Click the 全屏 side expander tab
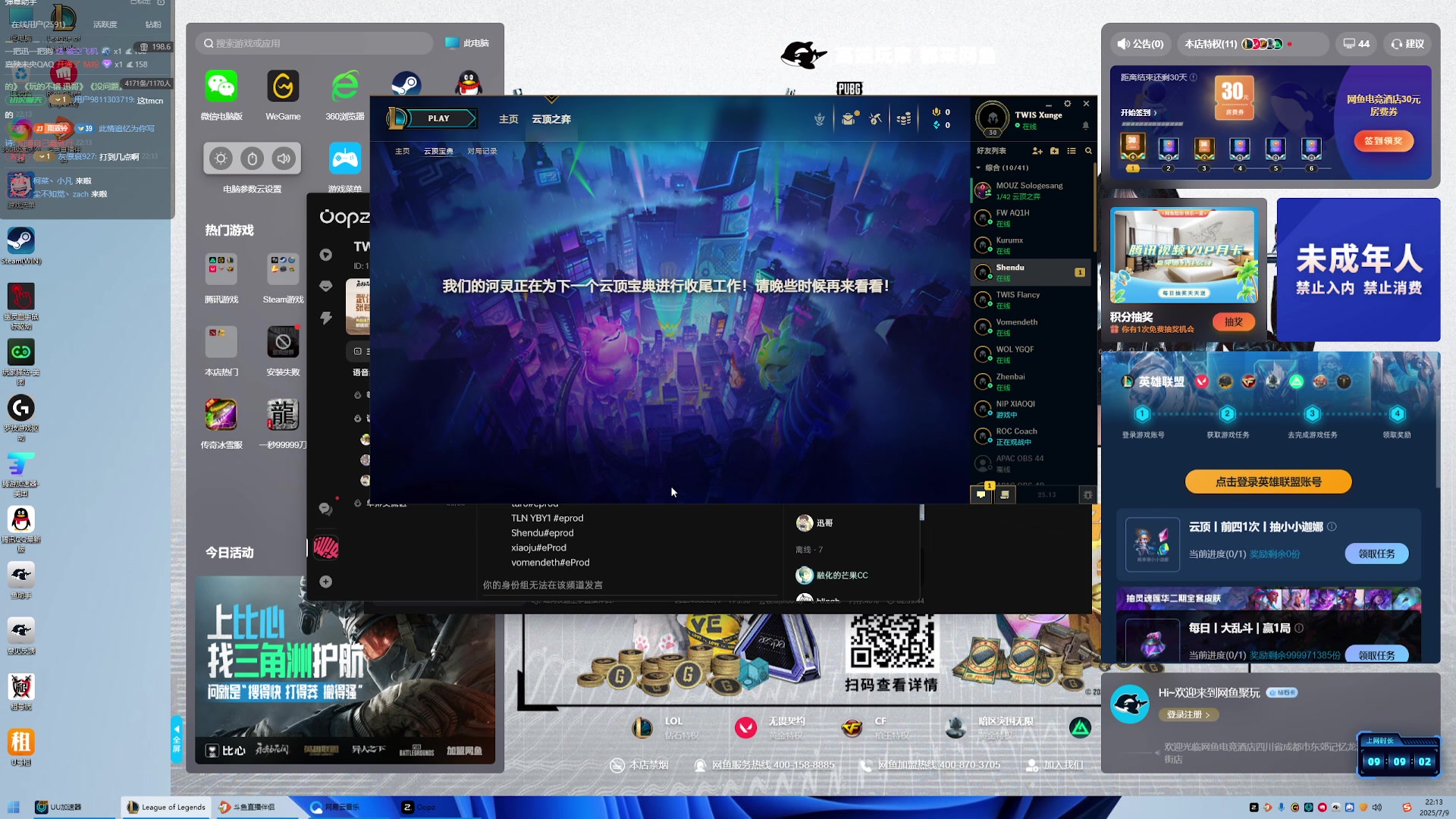 pyautogui.click(x=177, y=739)
